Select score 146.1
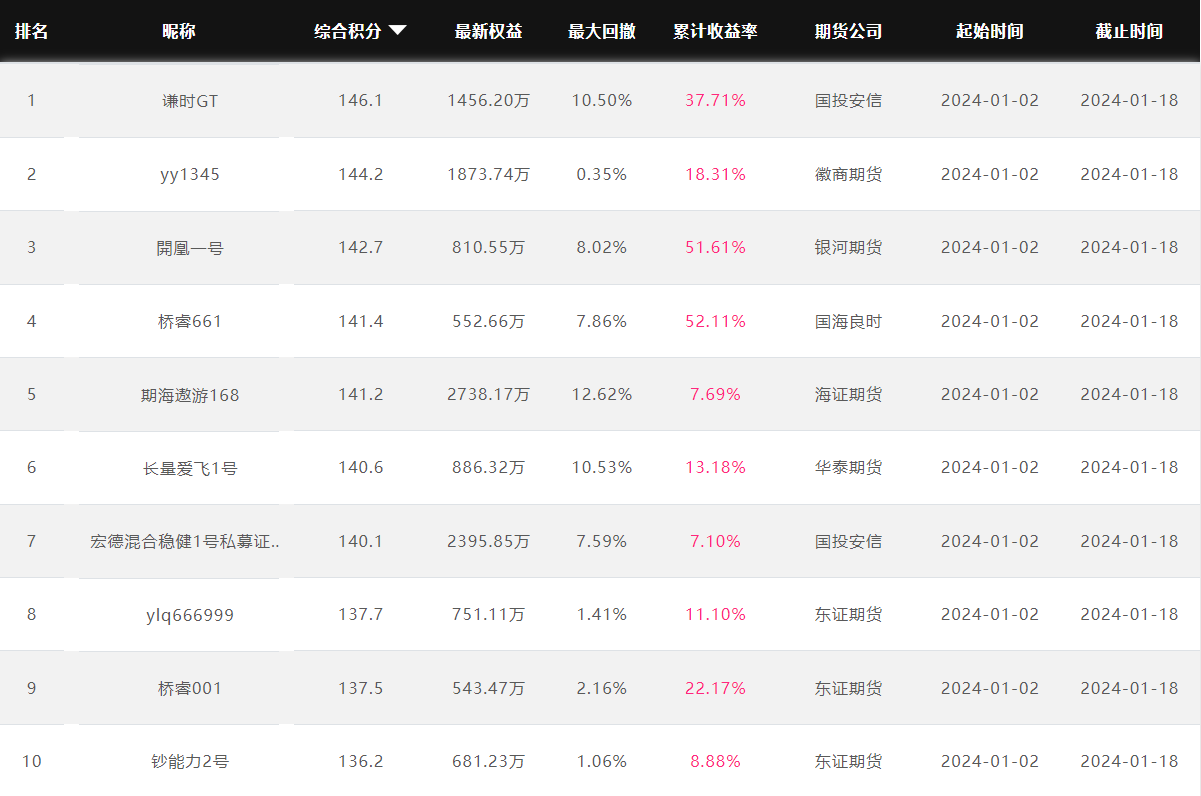This screenshot has width=1201, height=796. point(361,100)
